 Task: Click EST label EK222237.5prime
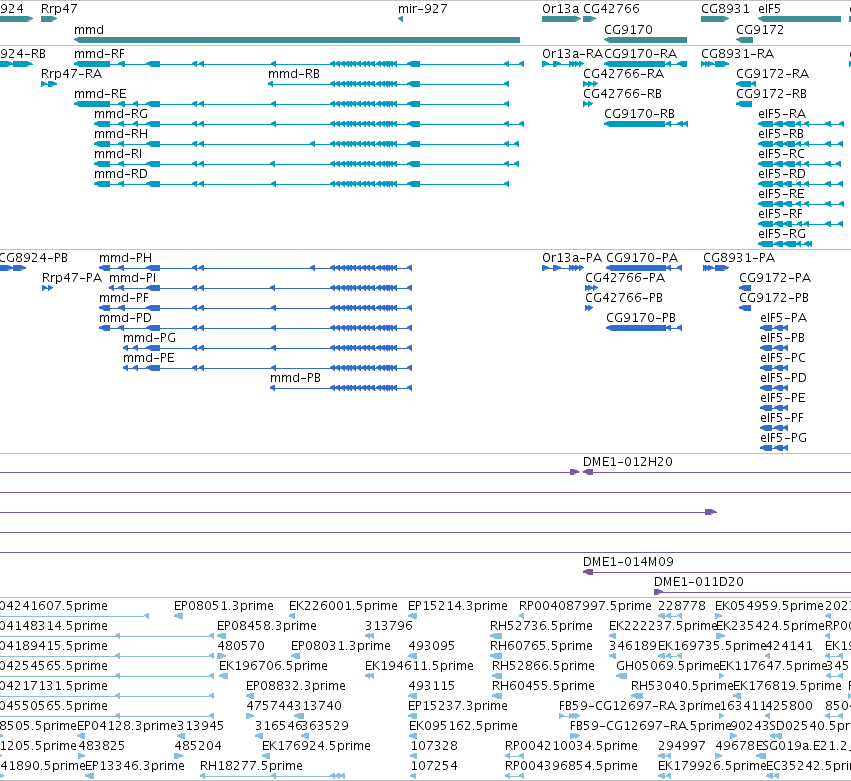pos(663,626)
